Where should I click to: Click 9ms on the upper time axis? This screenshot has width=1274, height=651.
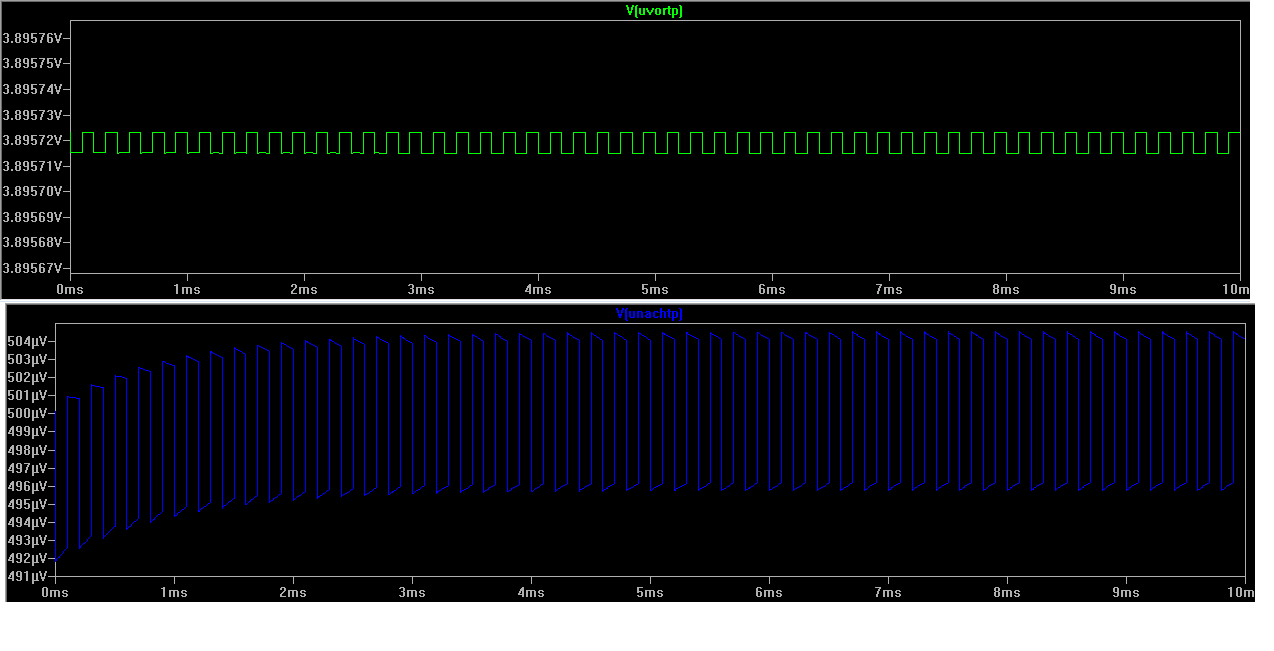1123,289
